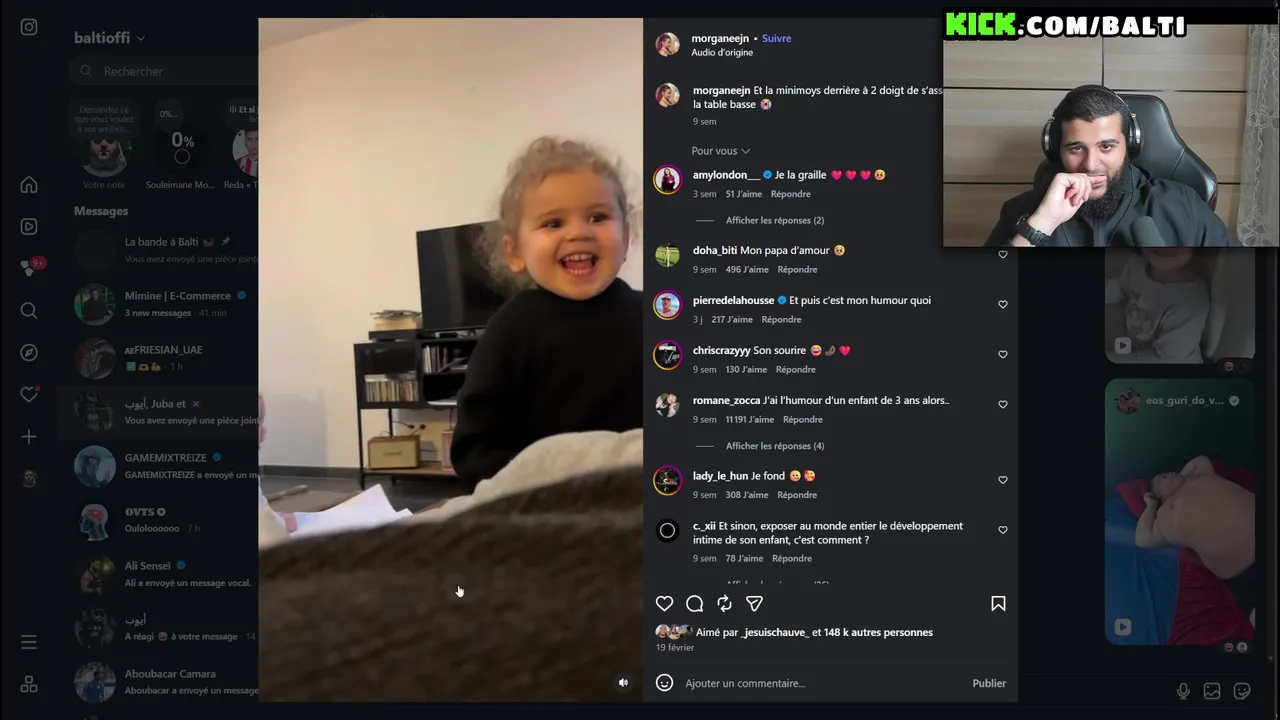Open Reels icon in the left sidebar
Image resolution: width=1280 pixels, height=720 pixels.
tap(29, 227)
